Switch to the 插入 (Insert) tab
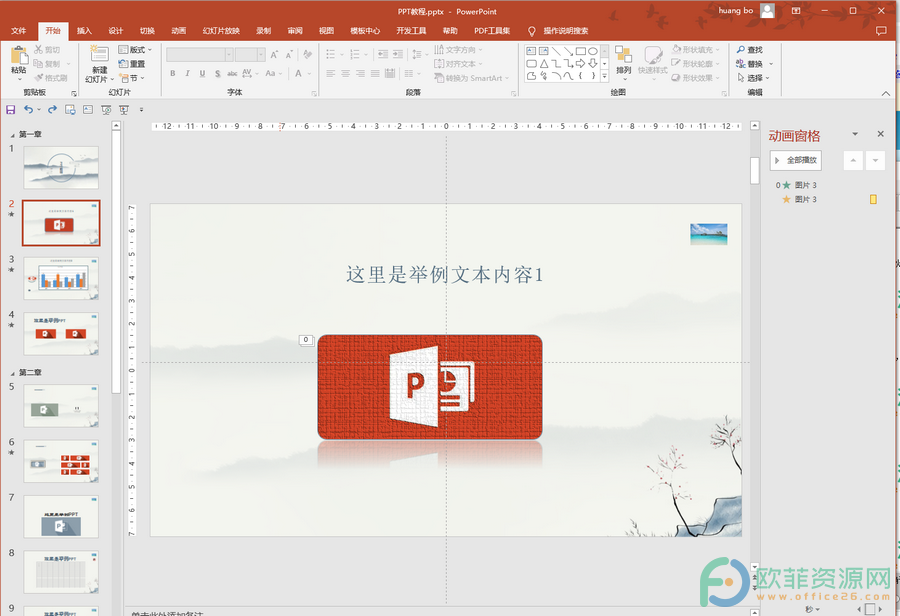Image resolution: width=900 pixels, height=616 pixels. click(84, 31)
